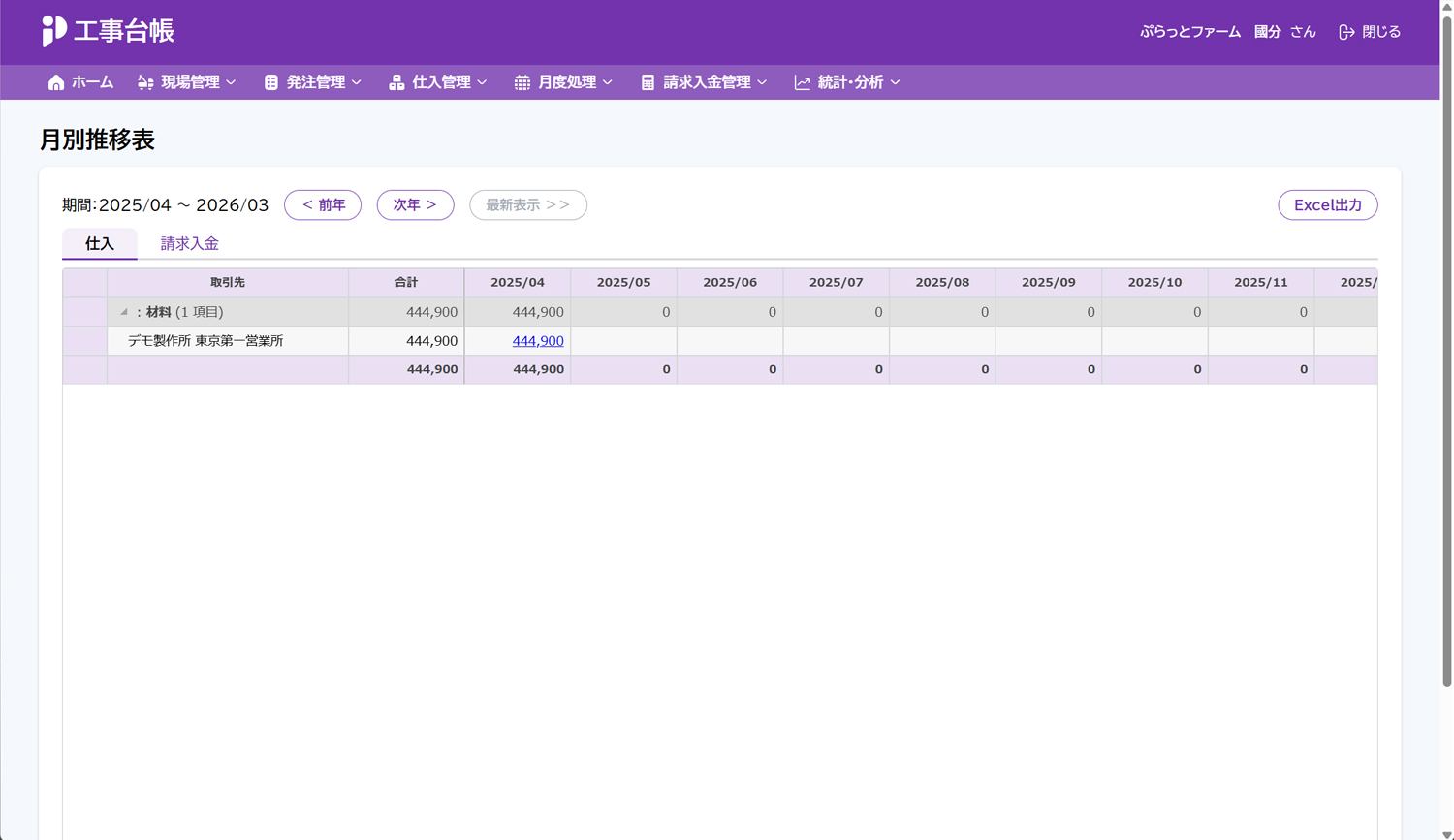Image resolution: width=1454 pixels, height=840 pixels.
Task: Click the 2025/07 column header
Action: click(x=837, y=283)
